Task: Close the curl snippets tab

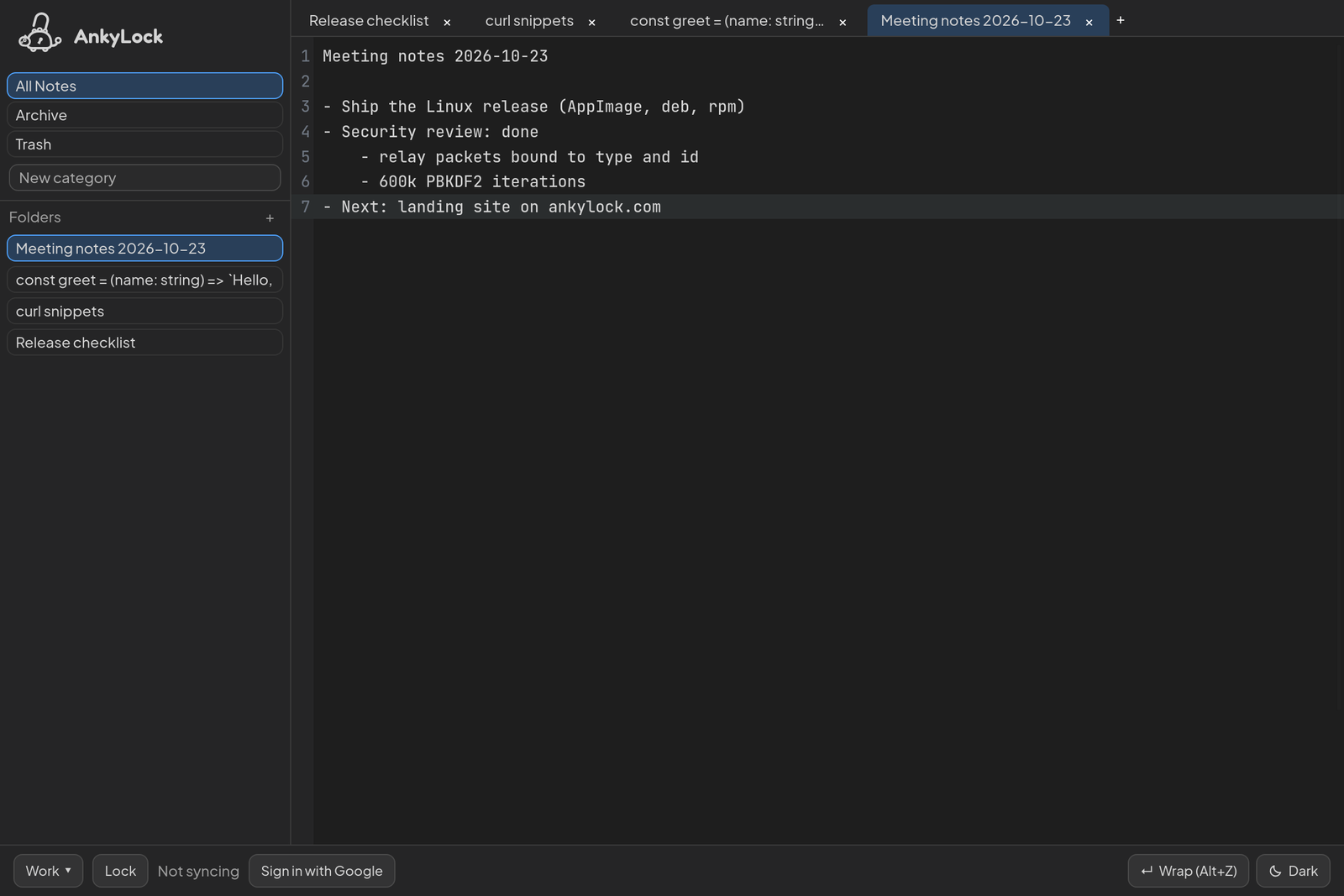Action: (x=591, y=23)
